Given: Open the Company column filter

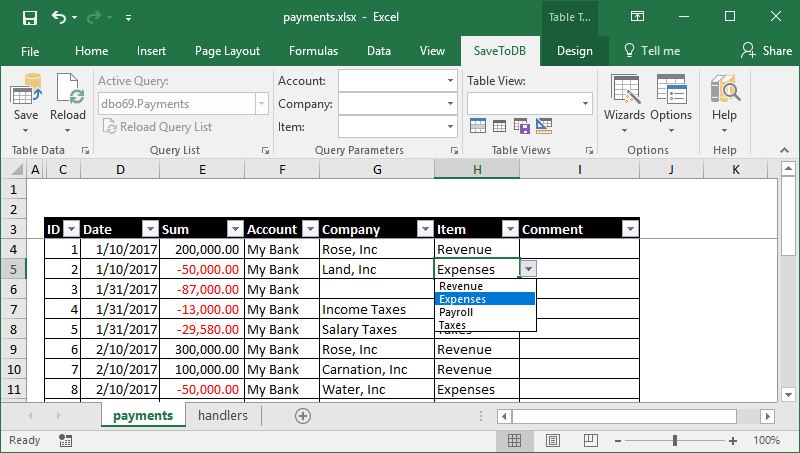Looking at the screenshot, I should [x=425, y=229].
